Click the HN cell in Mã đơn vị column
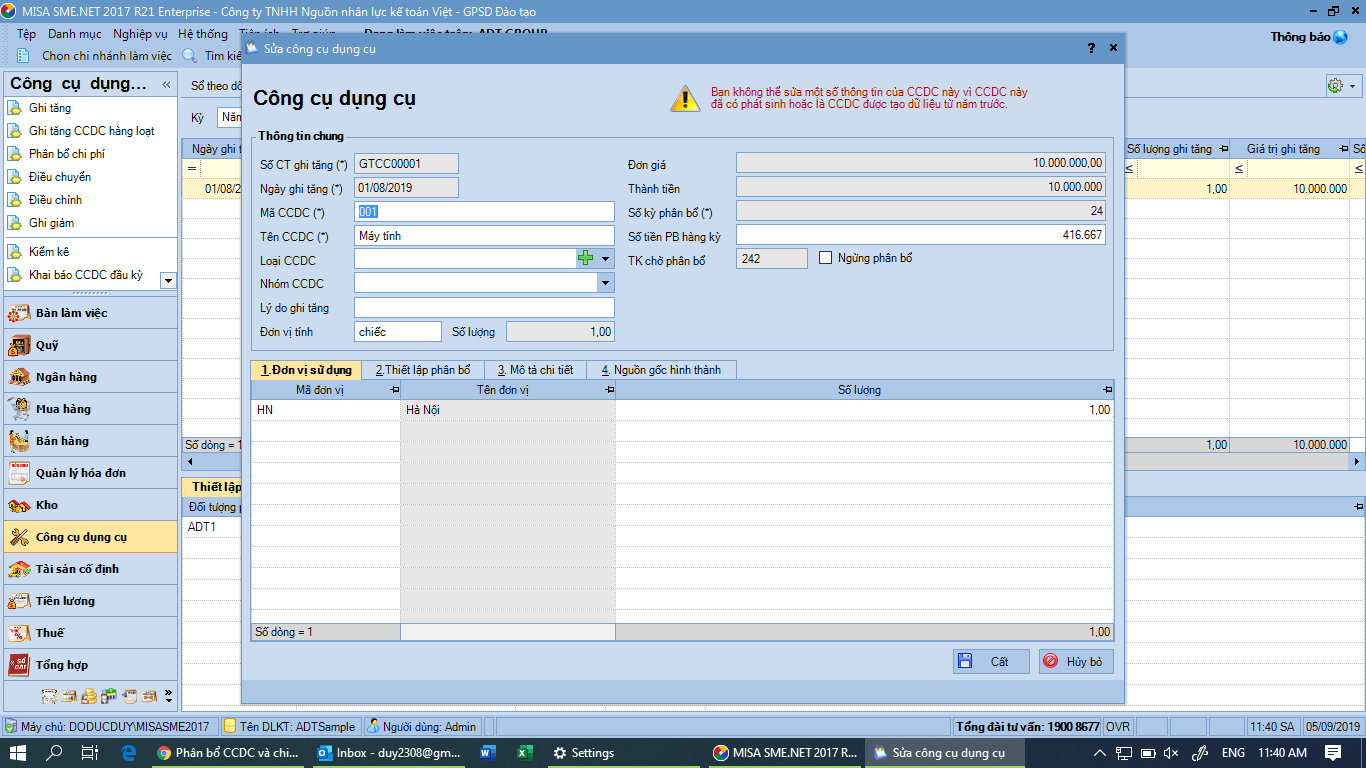The height and width of the screenshot is (768, 1366). [x=326, y=410]
